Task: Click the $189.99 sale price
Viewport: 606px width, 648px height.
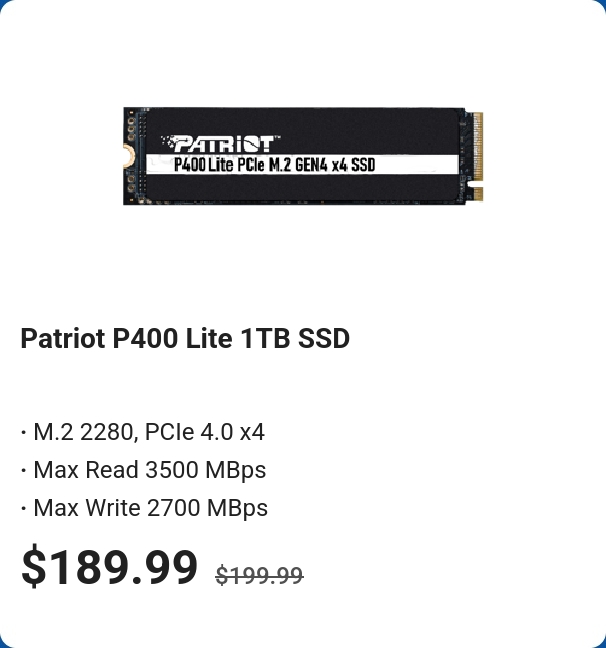Action: (109, 566)
